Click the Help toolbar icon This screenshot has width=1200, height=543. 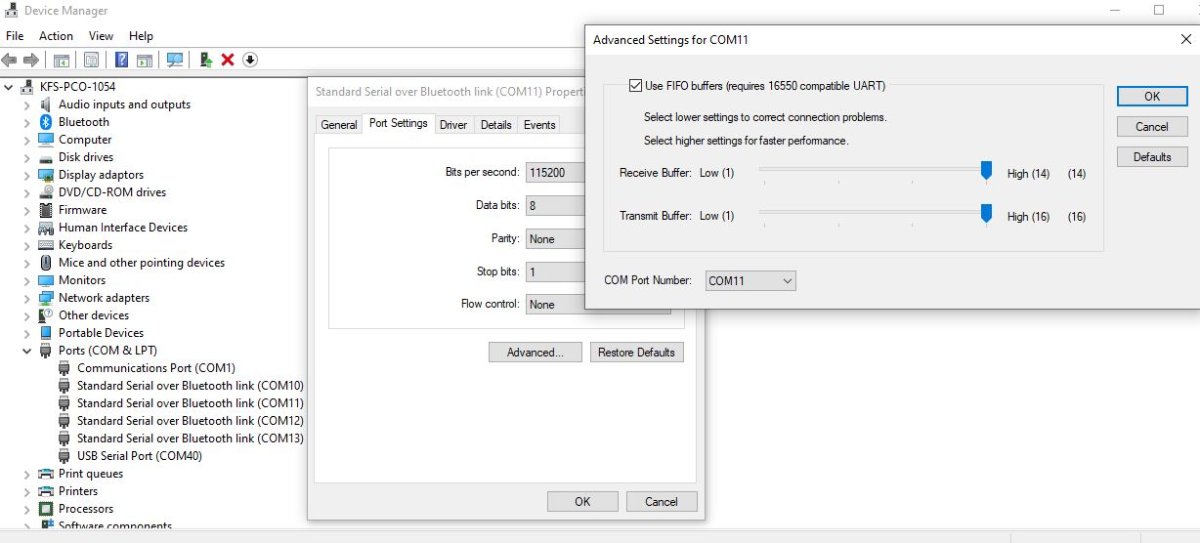(121, 60)
